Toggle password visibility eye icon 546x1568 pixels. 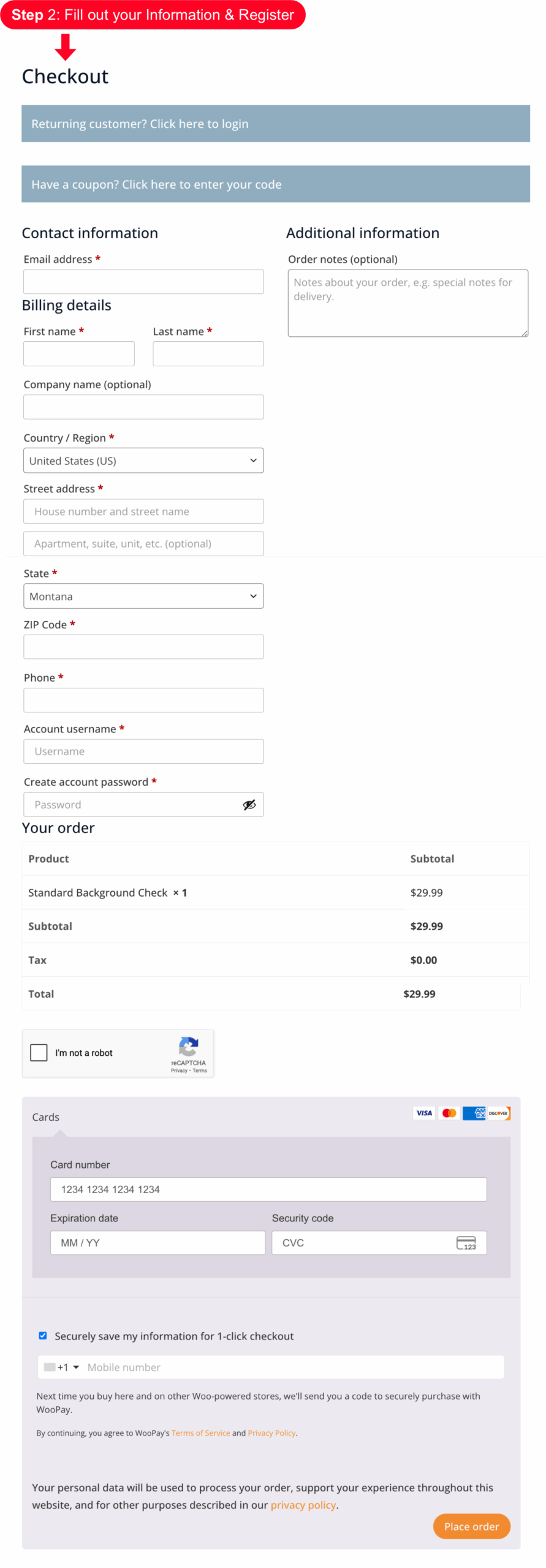(x=249, y=804)
